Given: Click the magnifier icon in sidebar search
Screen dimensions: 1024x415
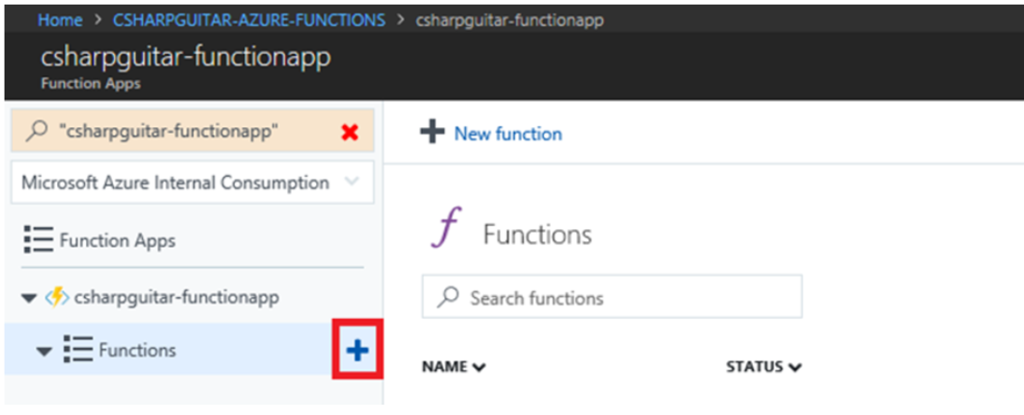Looking at the screenshot, I should coord(39,131).
